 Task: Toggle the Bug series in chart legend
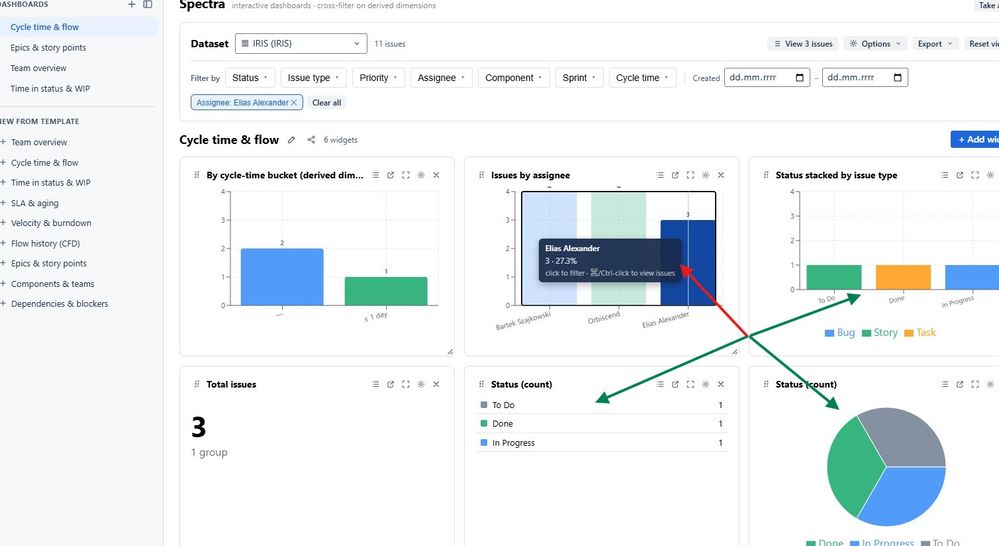840,333
